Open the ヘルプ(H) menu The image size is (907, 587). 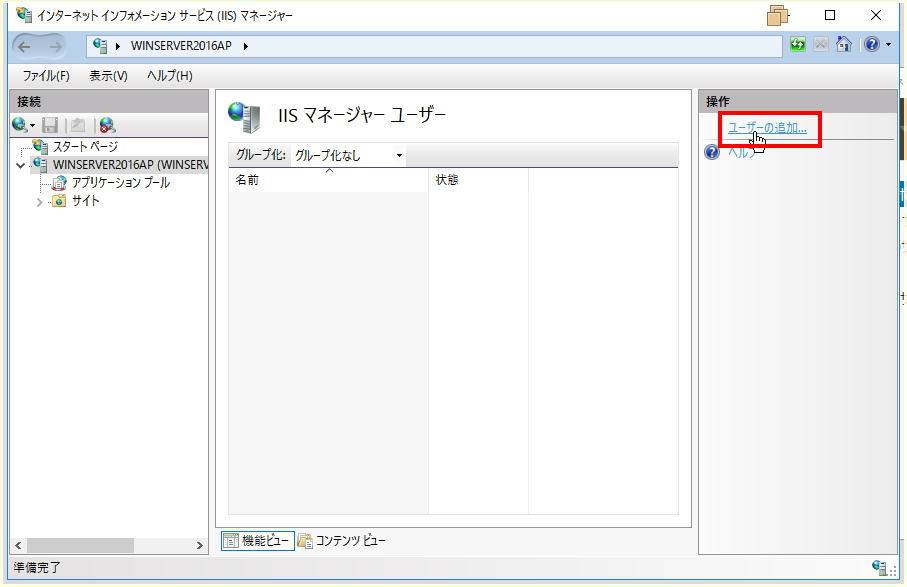(169, 76)
